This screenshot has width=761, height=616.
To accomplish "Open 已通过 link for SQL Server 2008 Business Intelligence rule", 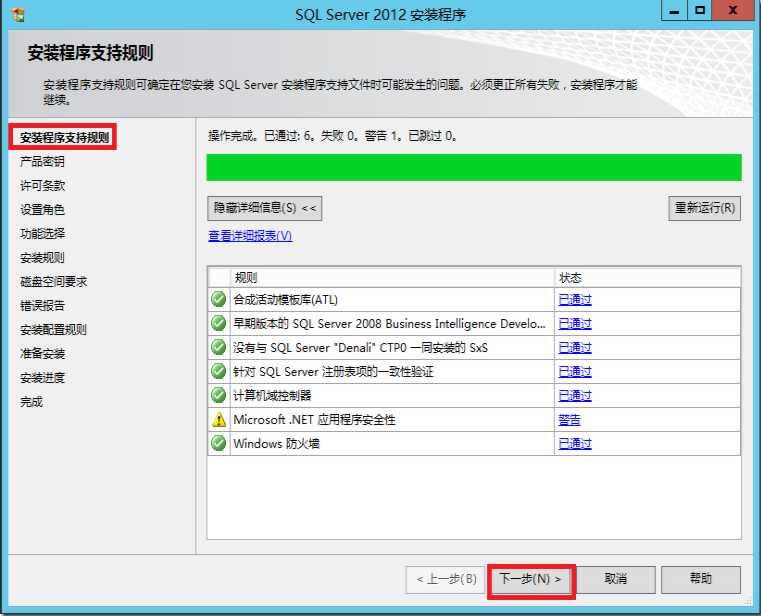I will click(575, 323).
